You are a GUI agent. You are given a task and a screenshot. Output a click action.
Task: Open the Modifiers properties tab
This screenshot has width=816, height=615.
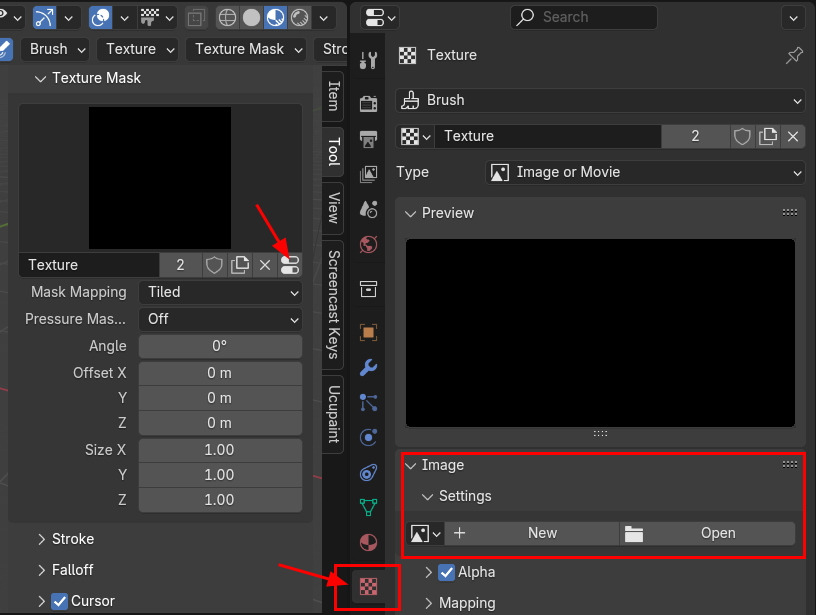tap(368, 367)
